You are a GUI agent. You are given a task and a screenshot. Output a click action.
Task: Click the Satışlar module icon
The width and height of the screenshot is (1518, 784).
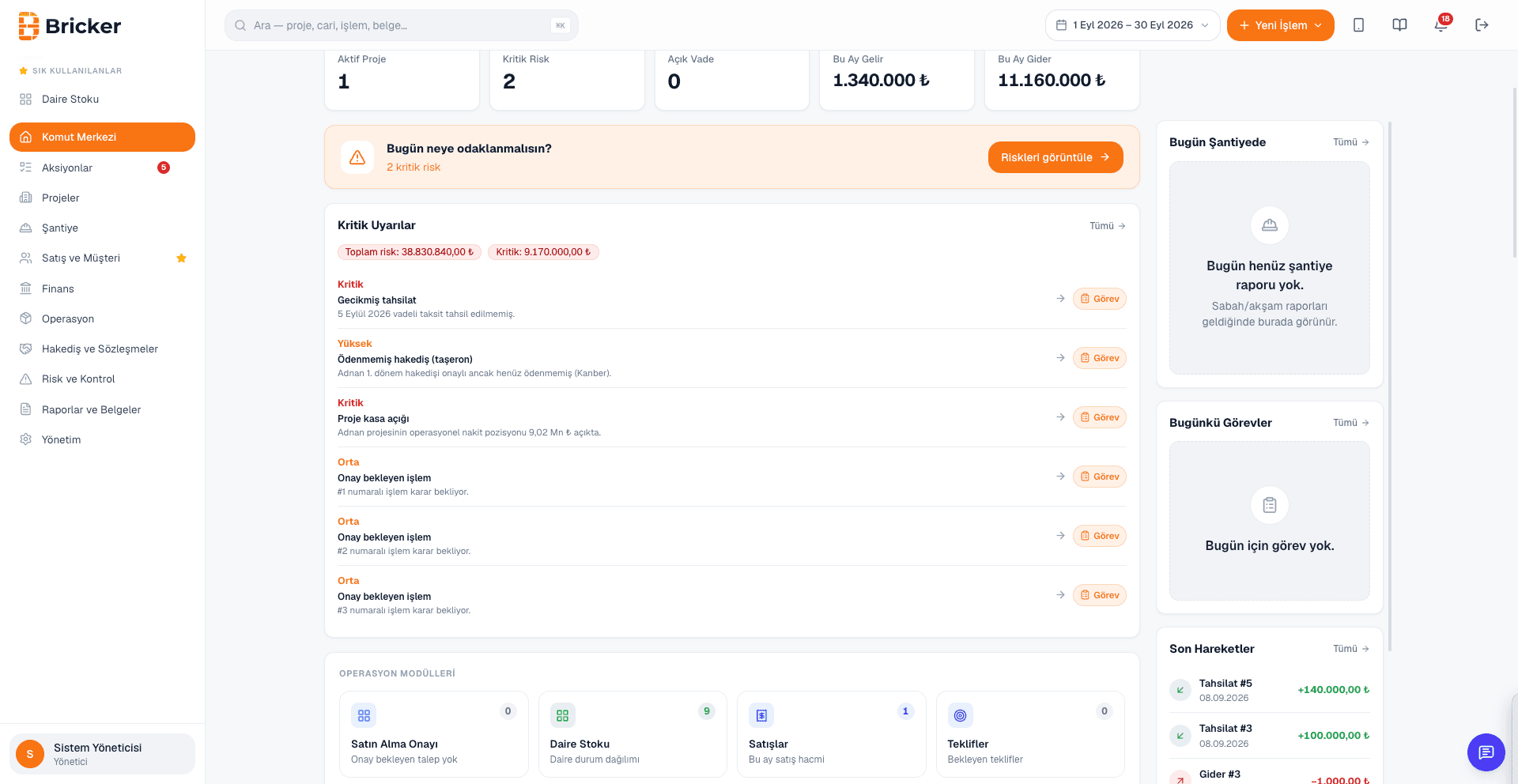[761, 715]
